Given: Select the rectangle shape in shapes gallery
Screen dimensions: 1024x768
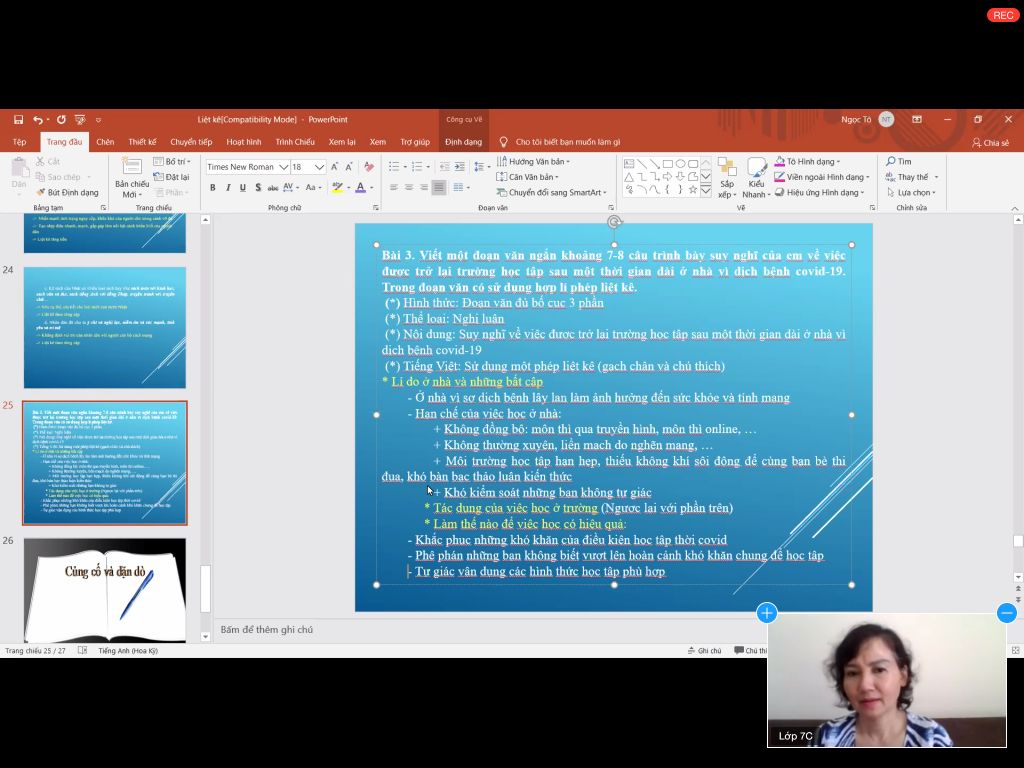Looking at the screenshot, I should coord(667,164).
